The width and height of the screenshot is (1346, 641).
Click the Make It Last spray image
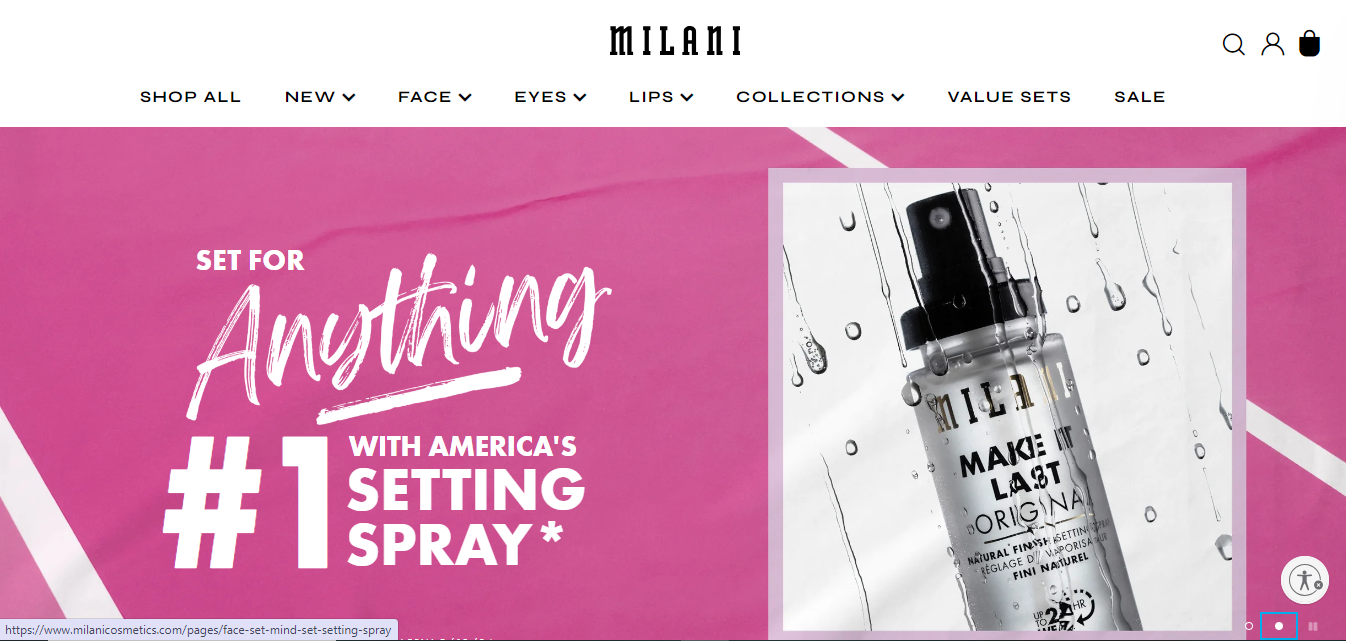click(x=1007, y=405)
